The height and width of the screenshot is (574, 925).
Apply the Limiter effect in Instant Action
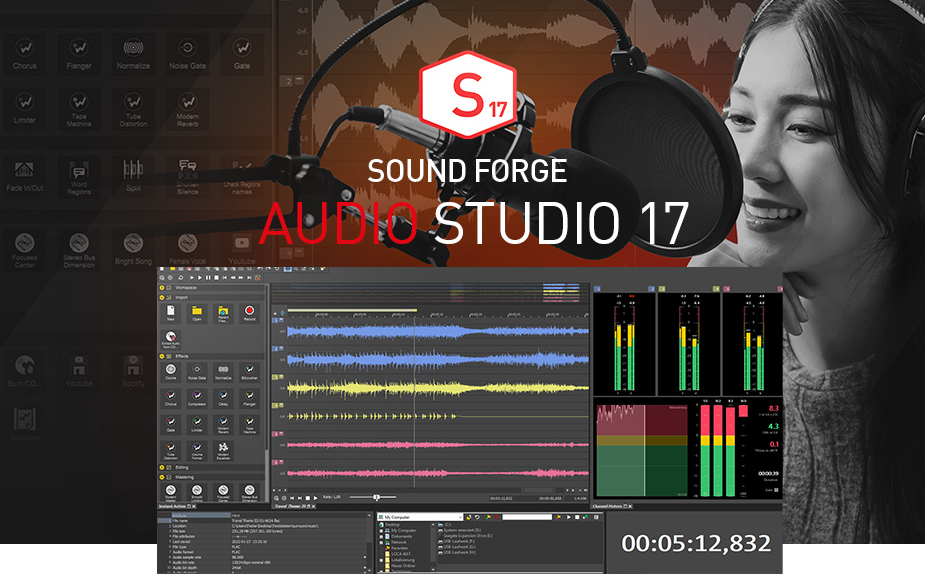pyautogui.click(x=197, y=423)
